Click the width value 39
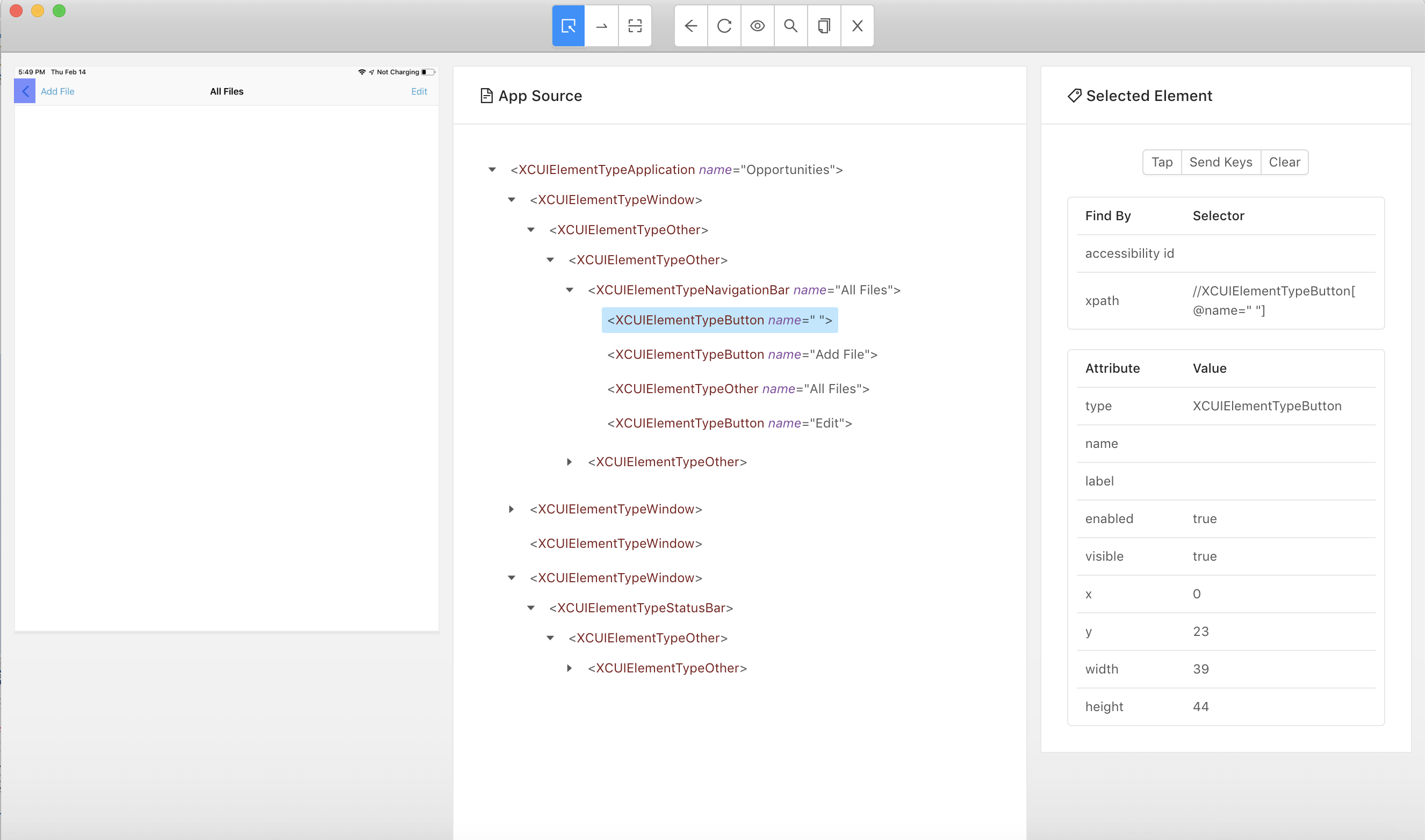 (x=1201, y=670)
